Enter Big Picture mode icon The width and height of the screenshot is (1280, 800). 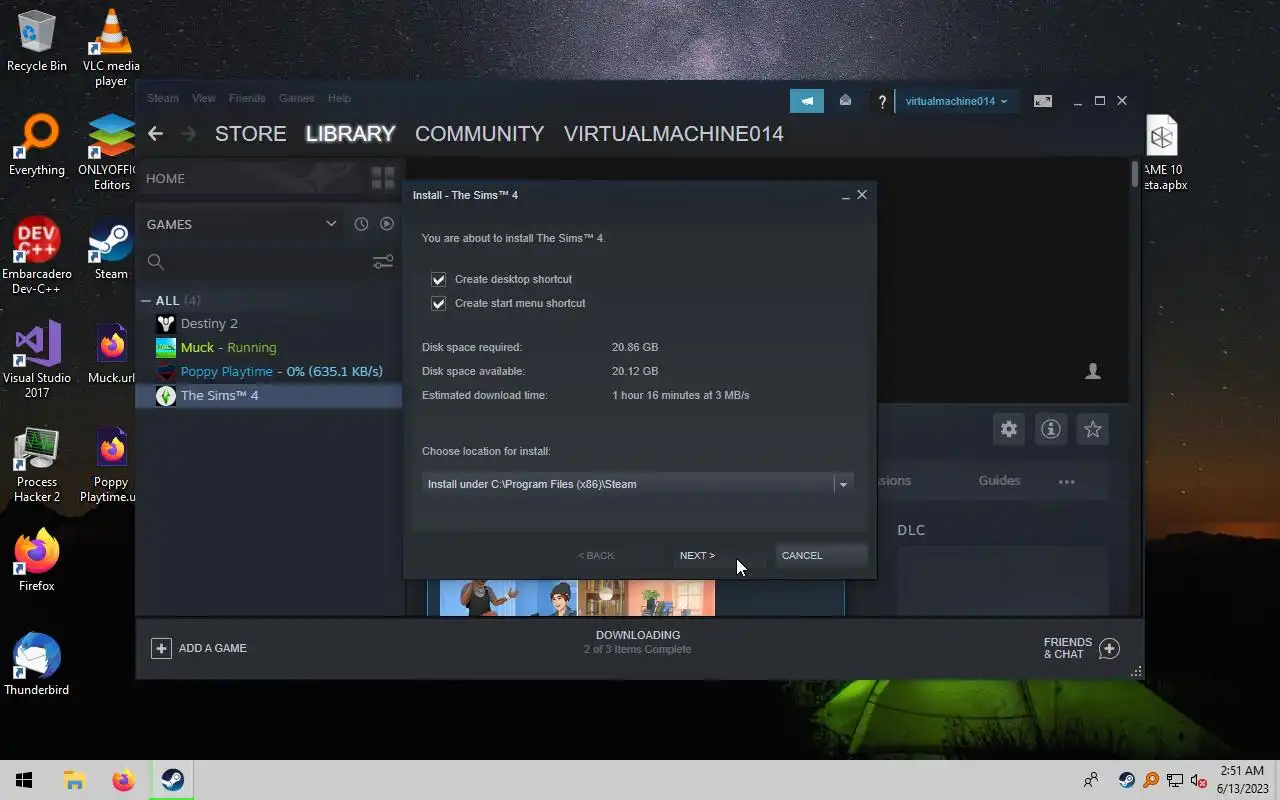pos(1043,101)
